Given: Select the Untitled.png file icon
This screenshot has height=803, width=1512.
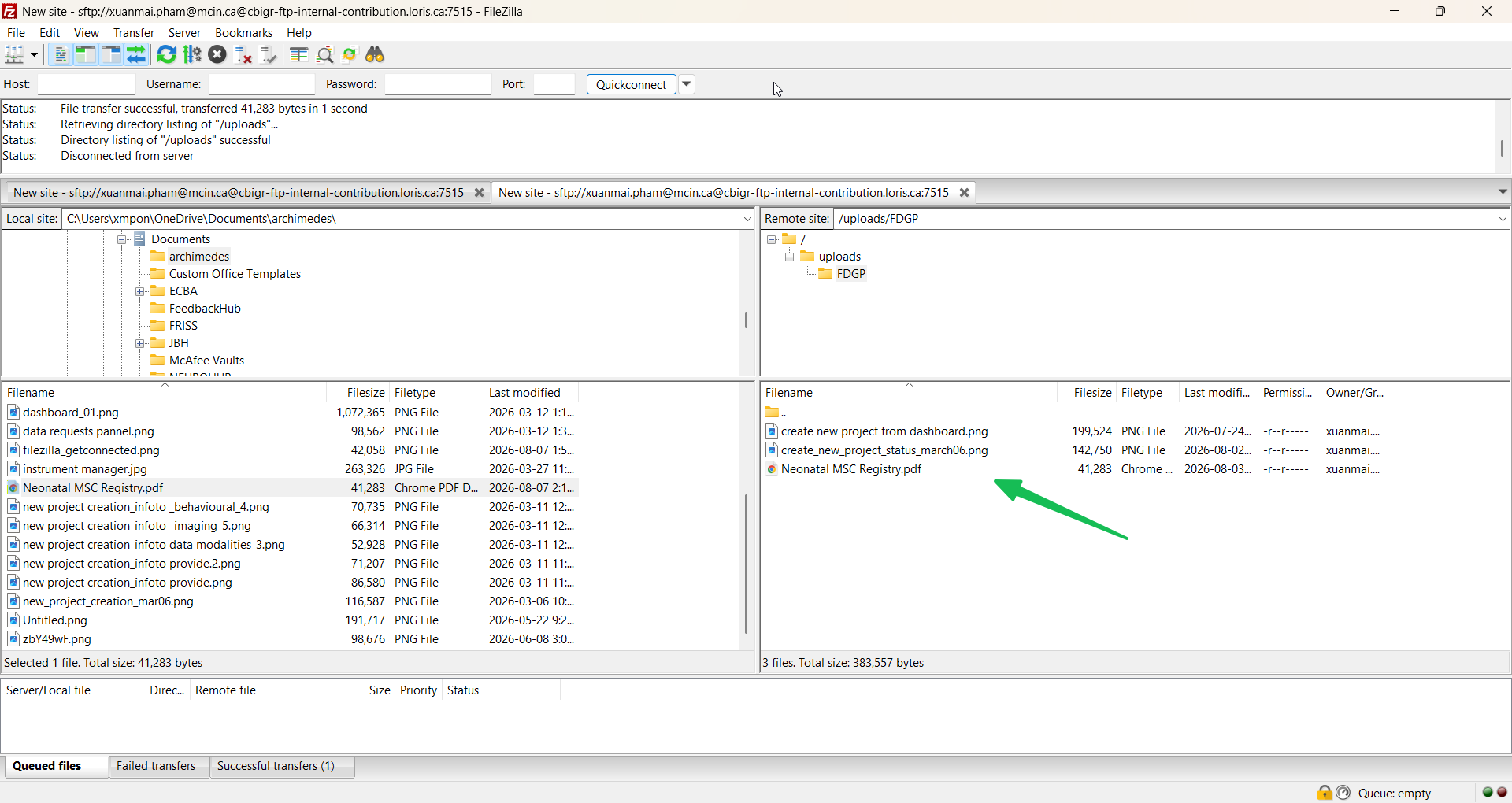Looking at the screenshot, I should point(13,620).
